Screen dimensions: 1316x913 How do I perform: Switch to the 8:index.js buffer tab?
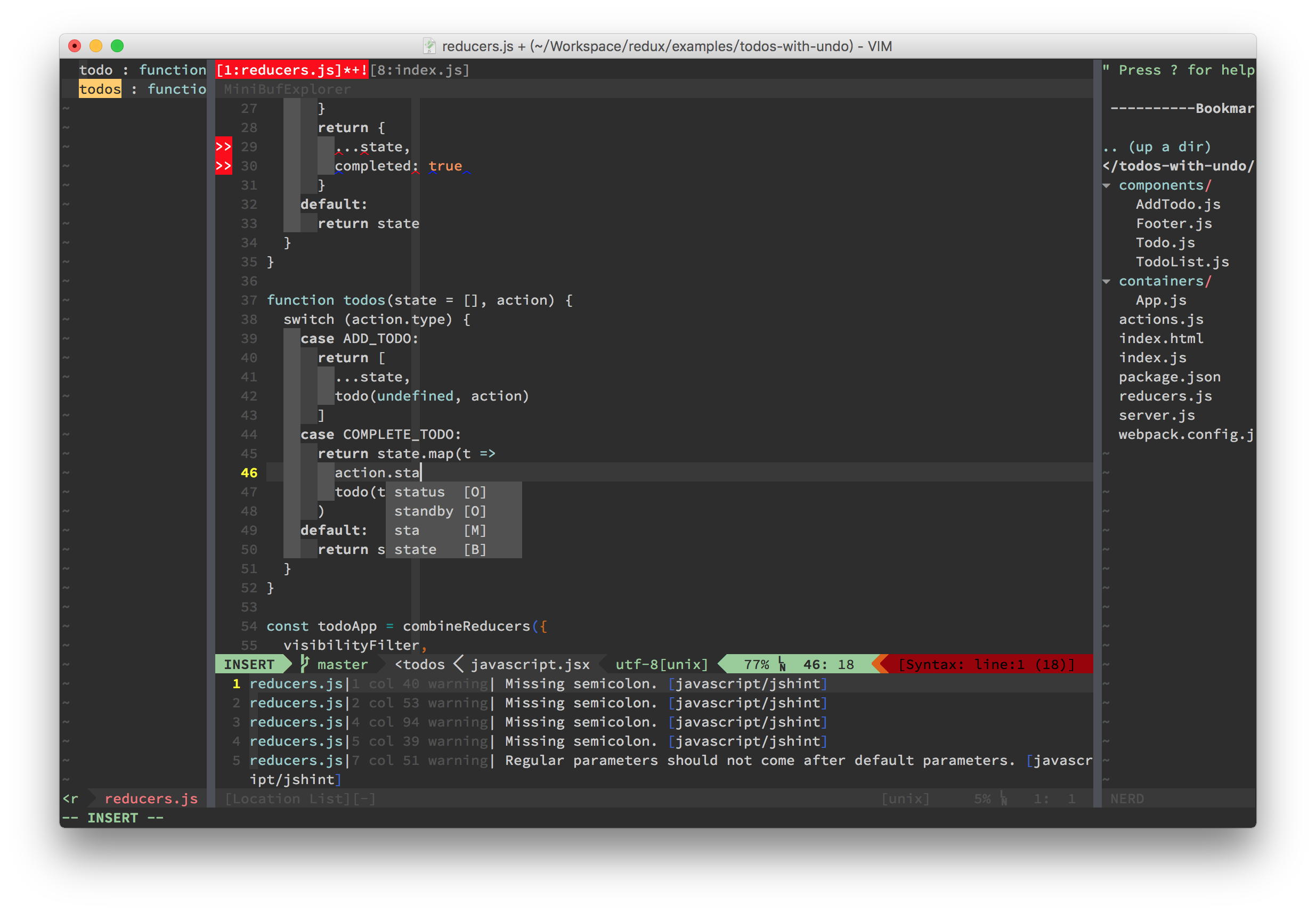pyautogui.click(x=419, y=70)
